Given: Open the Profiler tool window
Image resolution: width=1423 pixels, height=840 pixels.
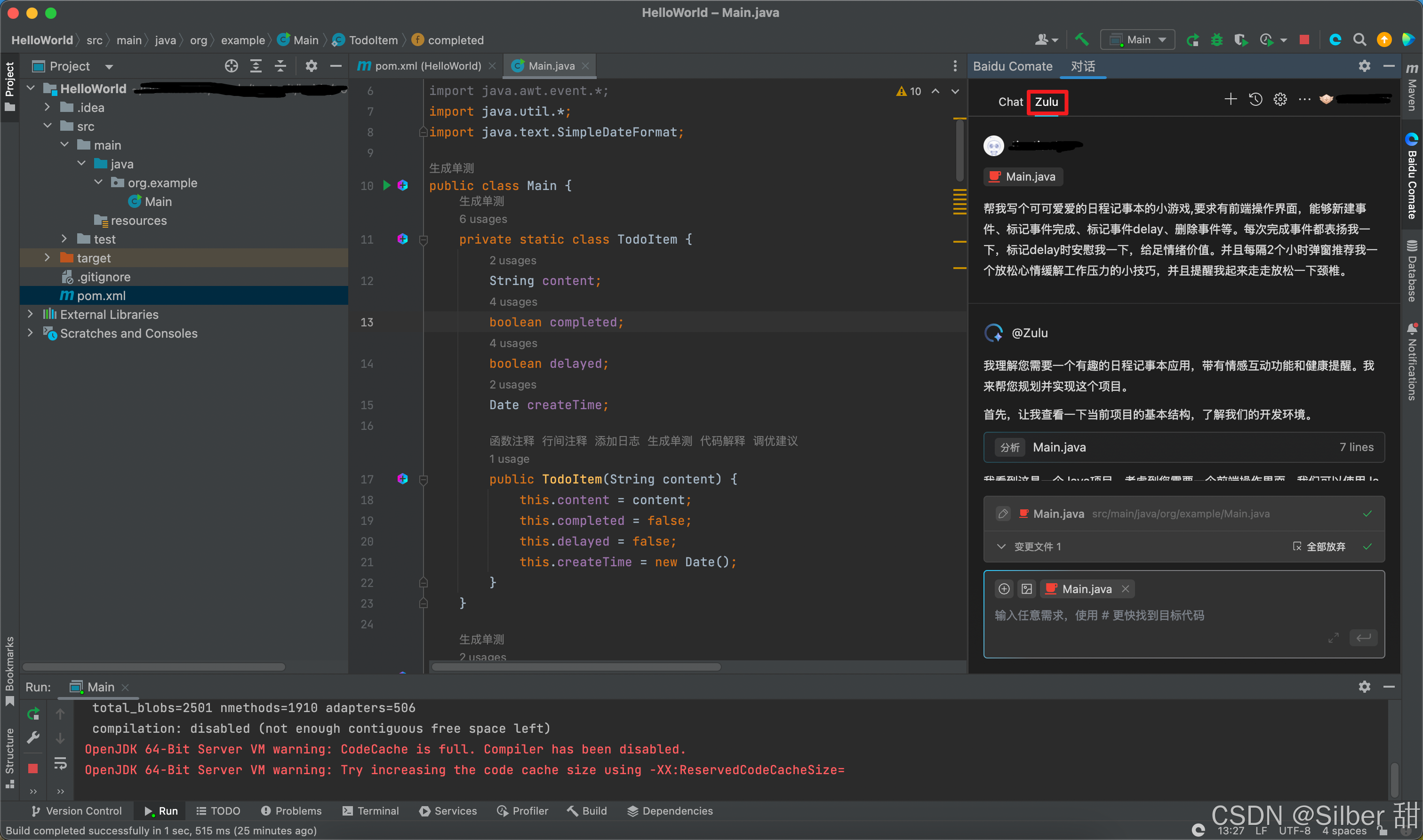Looking at the screenshot, I should coord(523,811).
